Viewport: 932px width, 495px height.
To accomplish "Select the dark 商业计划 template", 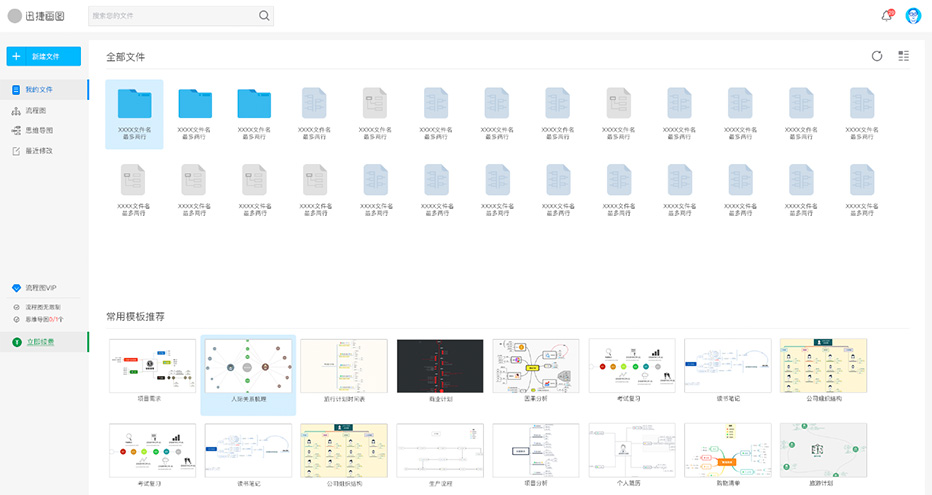I will tap(439, 366).
